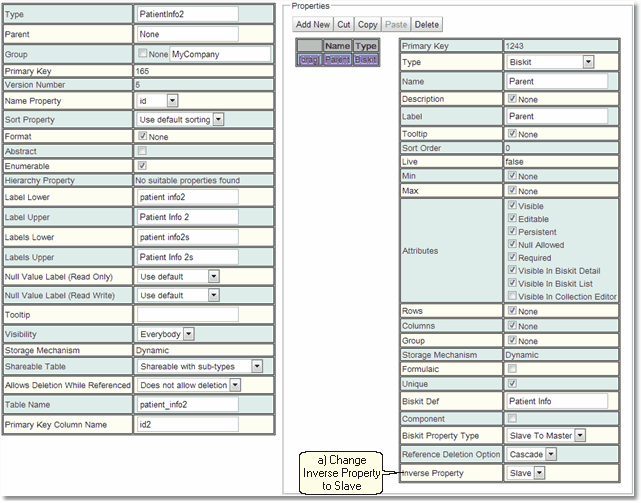Click the Table Name input field
The image size is (641, 503).
(186, 404)
